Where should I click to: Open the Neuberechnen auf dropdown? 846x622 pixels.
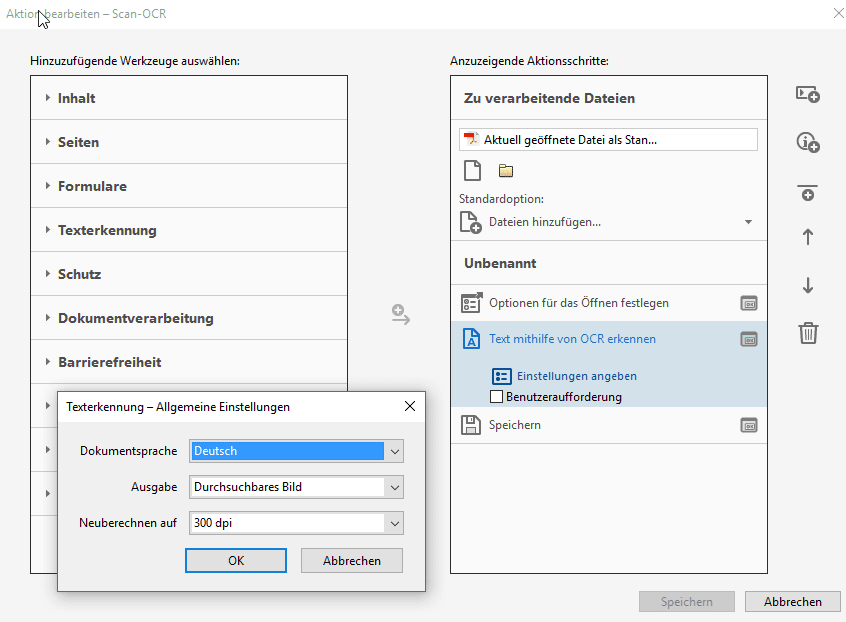pos(395,523)
